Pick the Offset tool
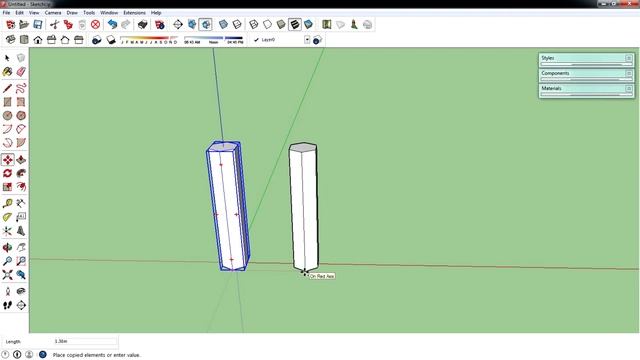The height and width of the screenshot is (360, 640). 21,187
